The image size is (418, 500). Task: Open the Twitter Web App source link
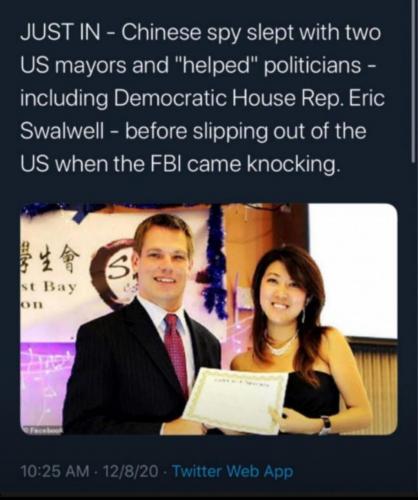tap(233, 471)
